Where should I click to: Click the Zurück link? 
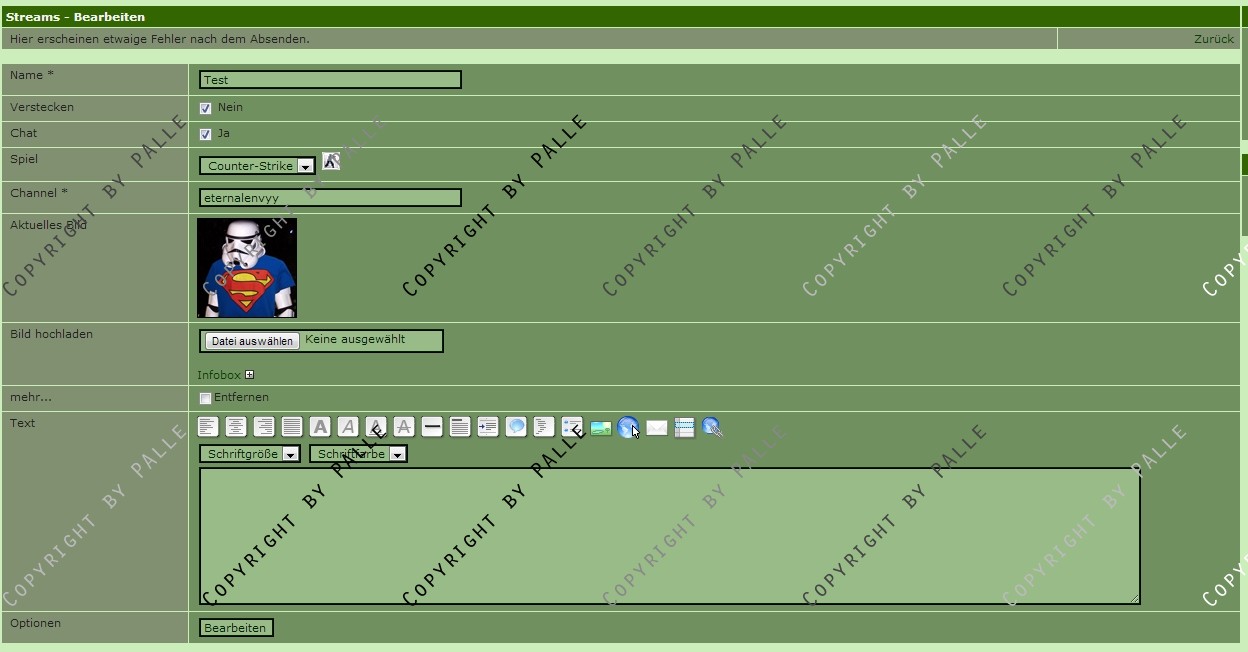point(1213,39)
